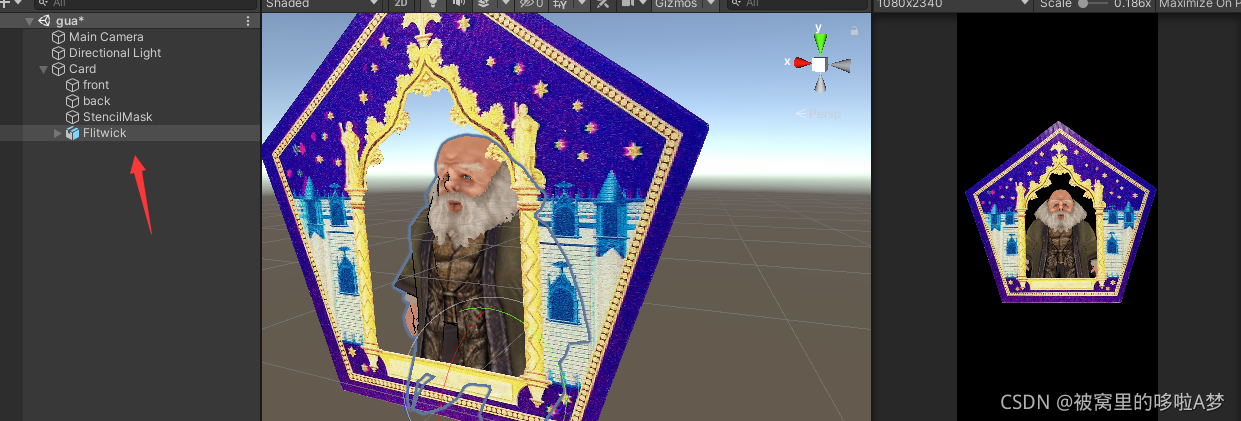
Task: Select the front child object
Action: [x=96, y=85]
